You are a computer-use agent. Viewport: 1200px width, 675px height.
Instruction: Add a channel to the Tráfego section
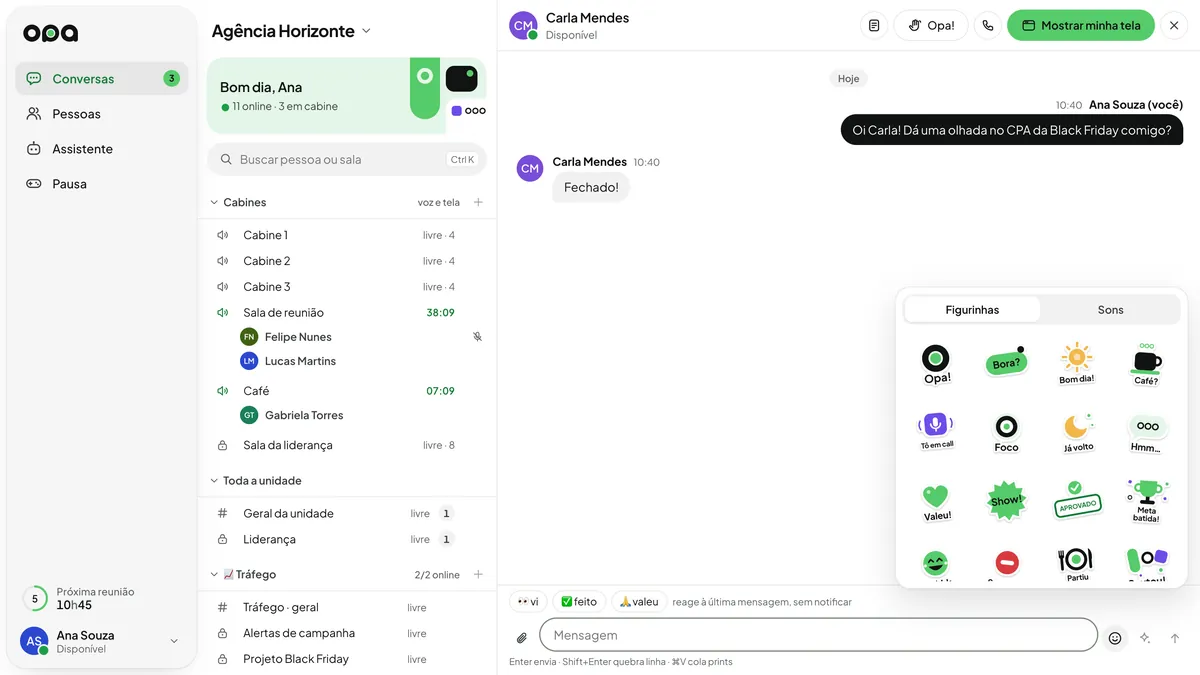click(x=478, y=574)
